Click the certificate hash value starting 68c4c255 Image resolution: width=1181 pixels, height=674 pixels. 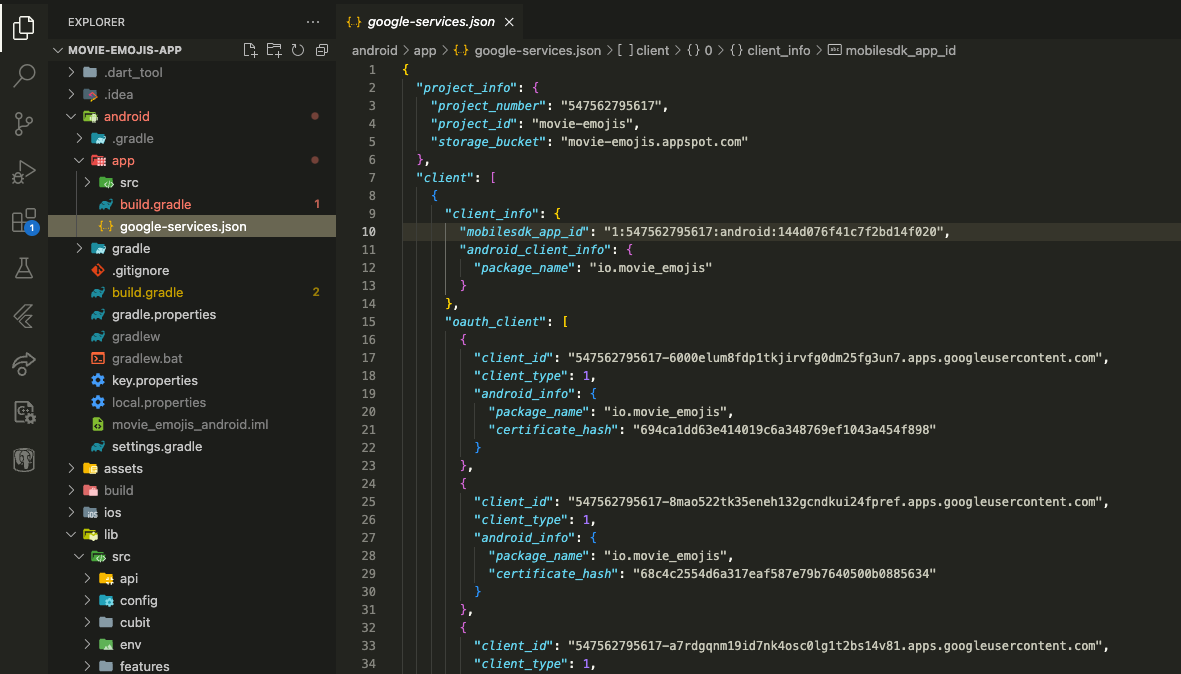[784, 574]
